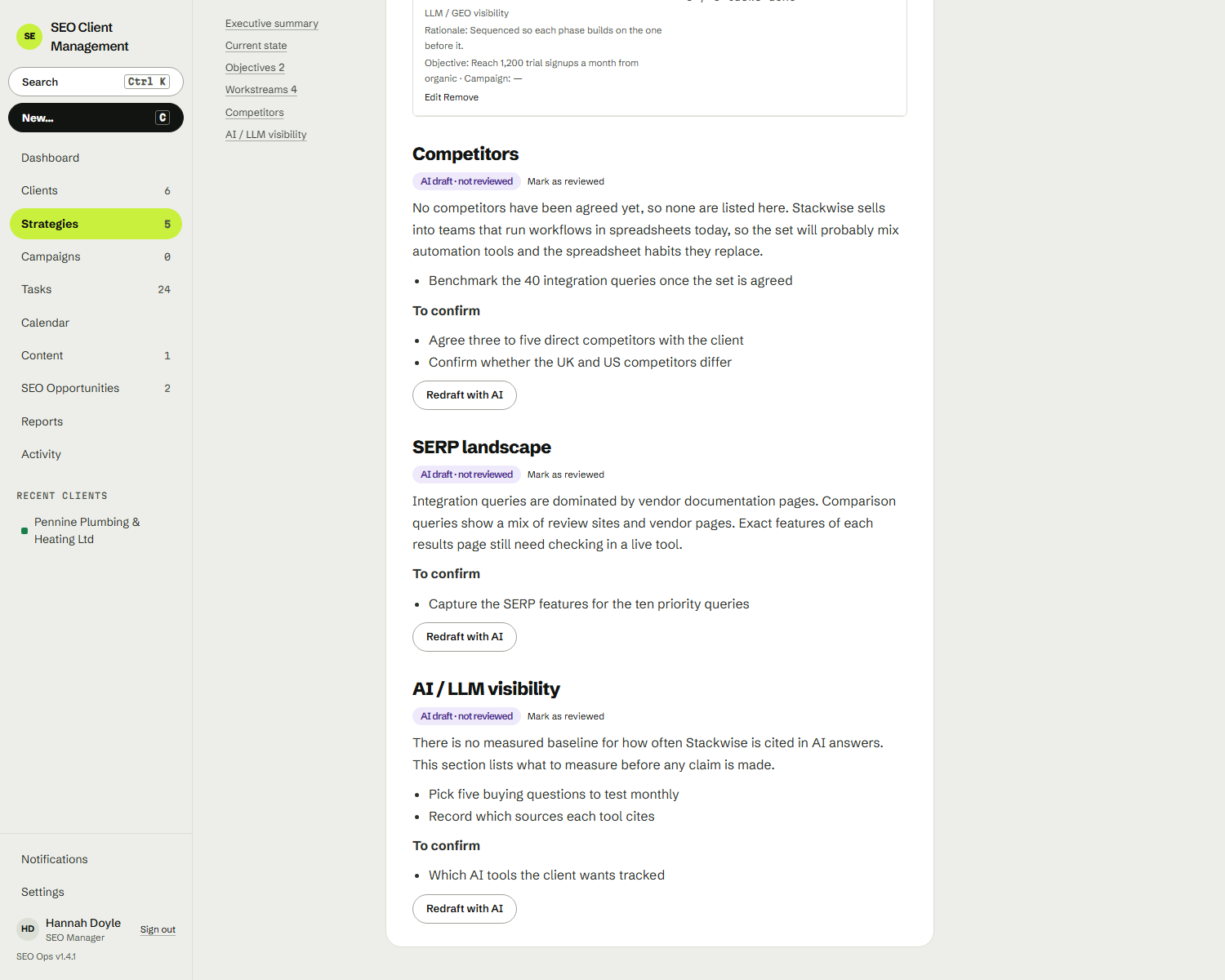1225x980 pixels.
Task: Open the Search field
Action: tap(96, 82)
